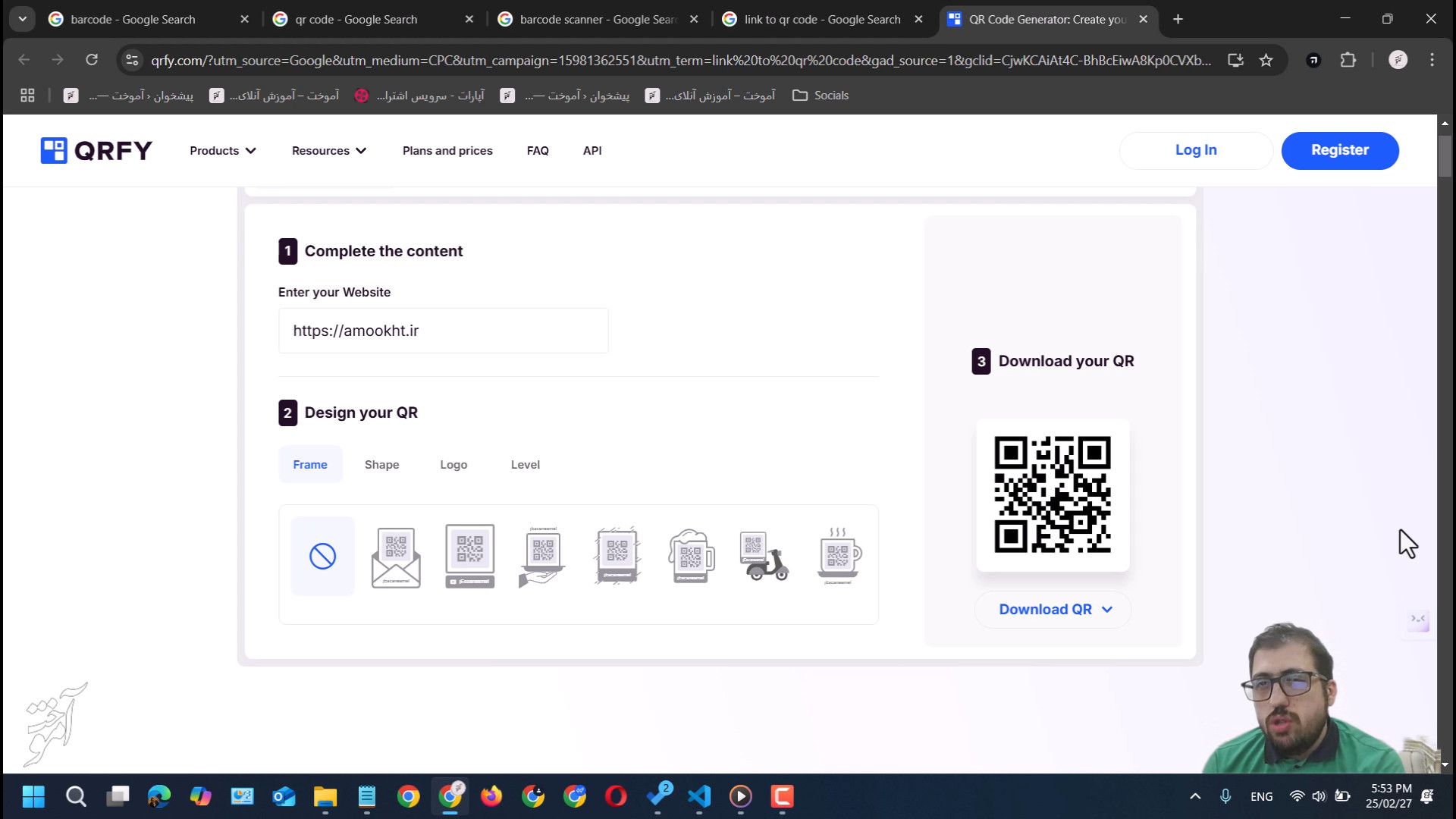This screenshot has width=1456, height=819.
Task: Click the website URL input field
Action: (x=443, y=331)
